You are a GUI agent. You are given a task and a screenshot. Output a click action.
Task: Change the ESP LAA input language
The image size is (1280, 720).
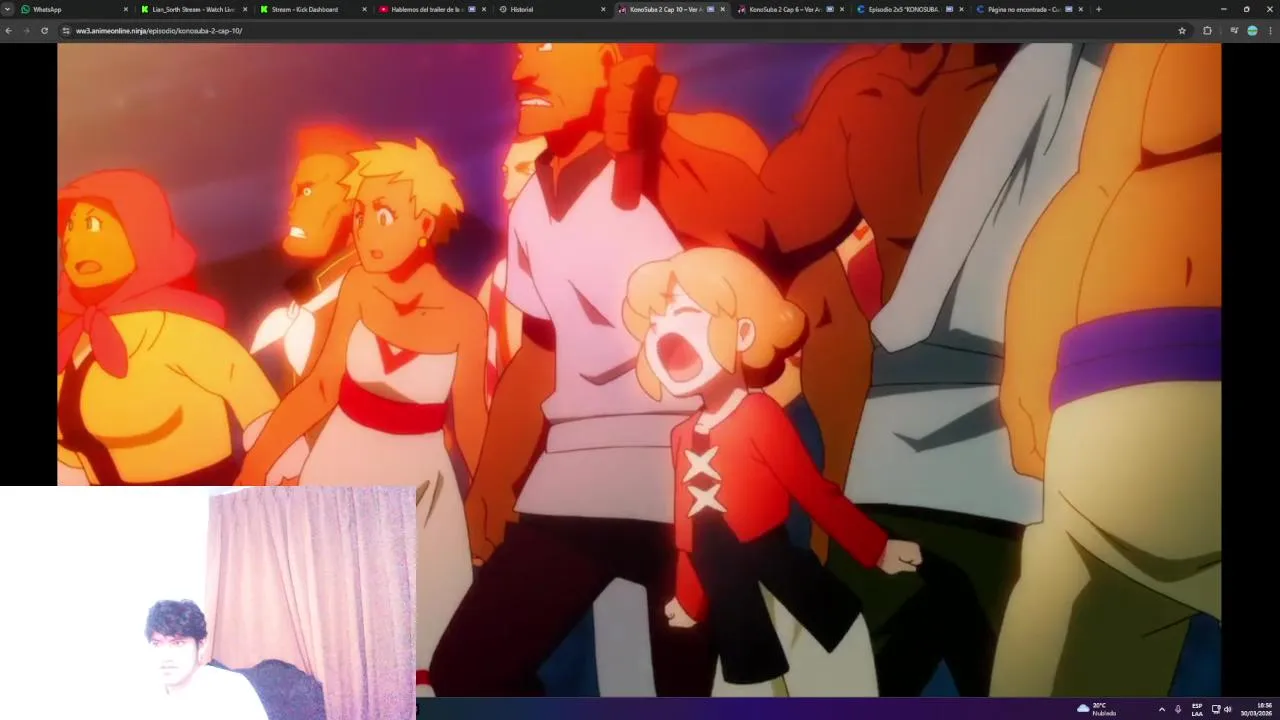pyautogui.click(x=1197, y=709)
